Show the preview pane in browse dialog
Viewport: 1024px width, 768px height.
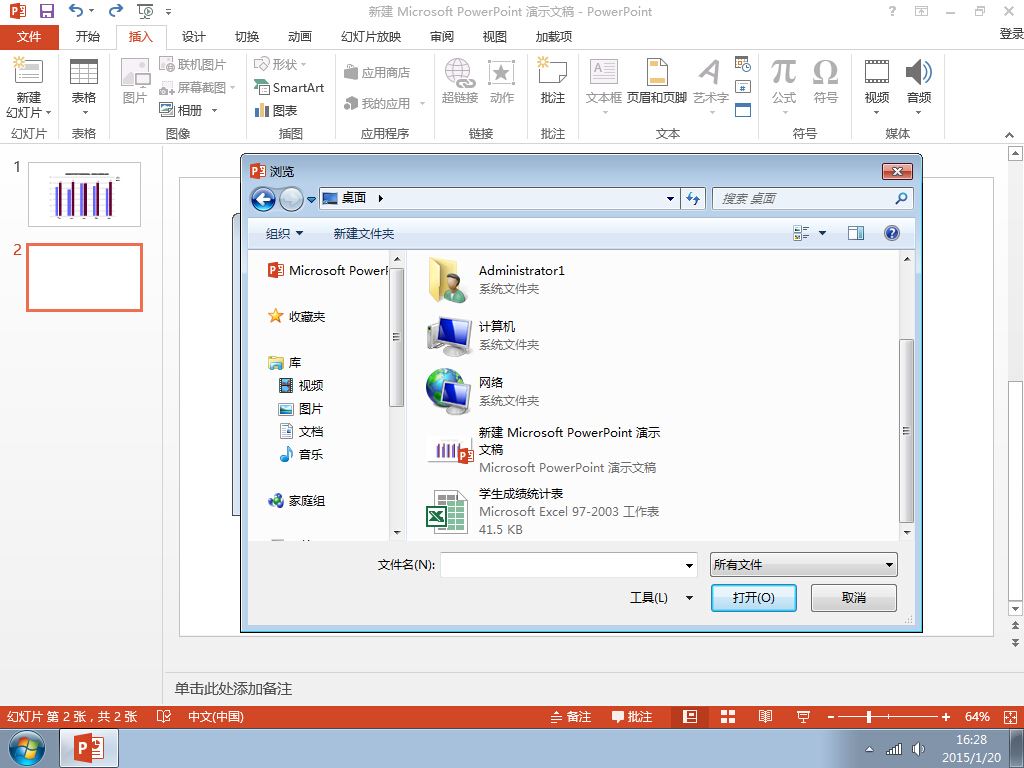point(856,233)
